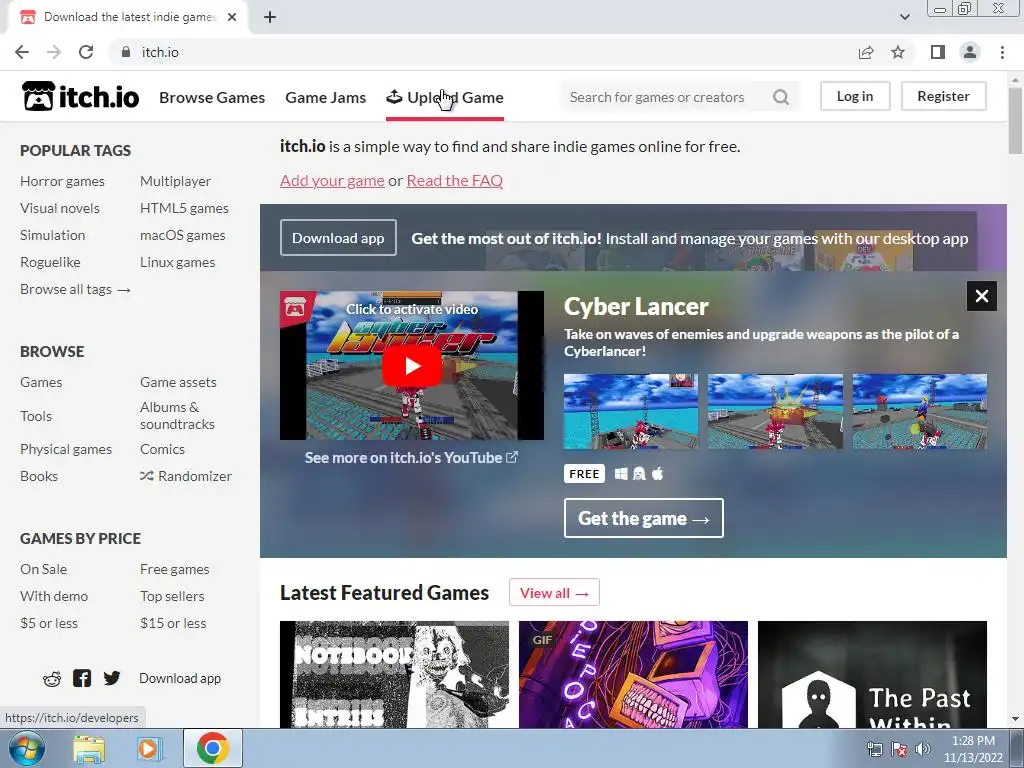Dismiss the Cyber Lancer featured banner
The image size is (1024, 768).
coord(982,296)
